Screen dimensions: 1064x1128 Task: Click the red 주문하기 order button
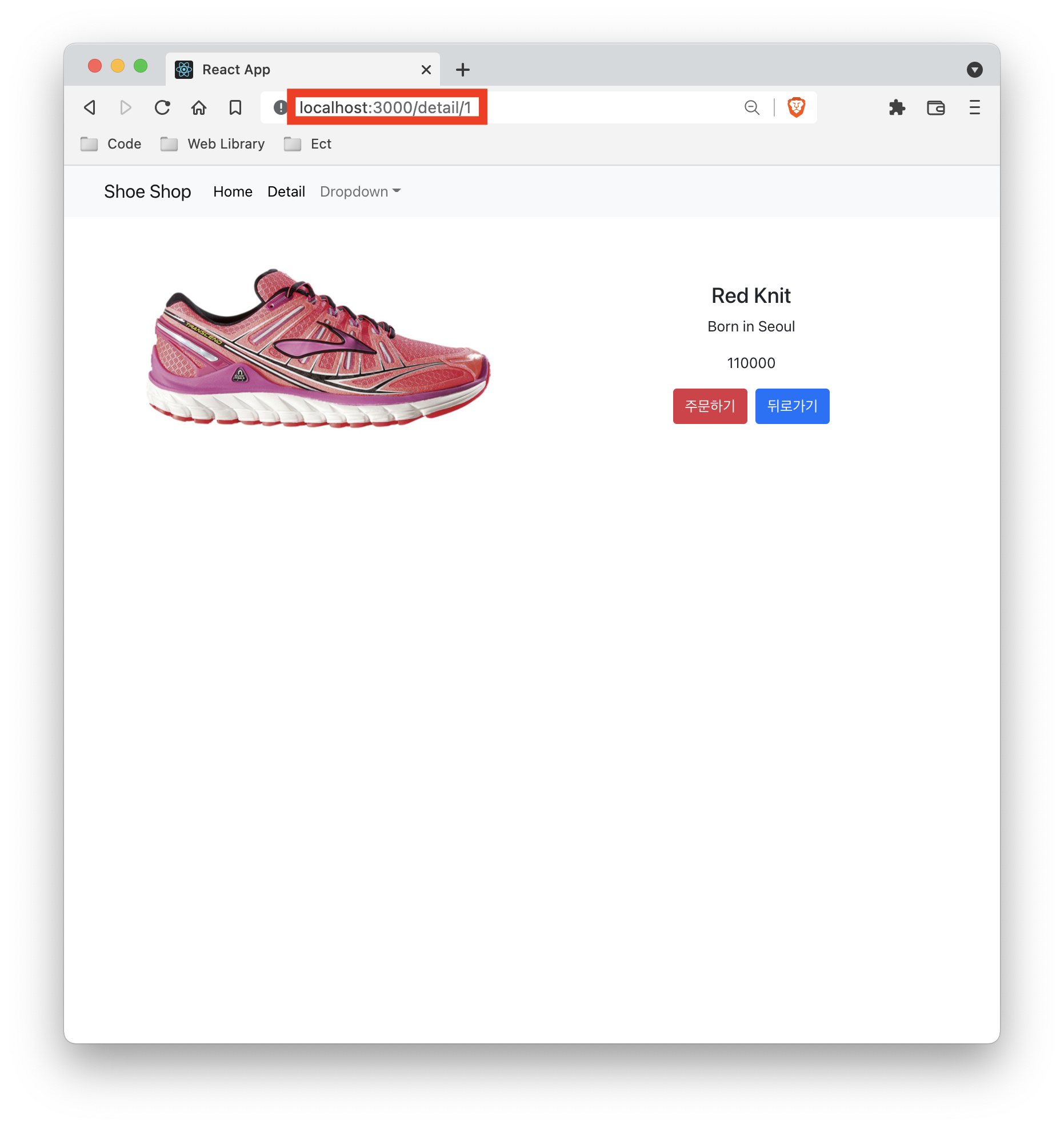point(710,406)
